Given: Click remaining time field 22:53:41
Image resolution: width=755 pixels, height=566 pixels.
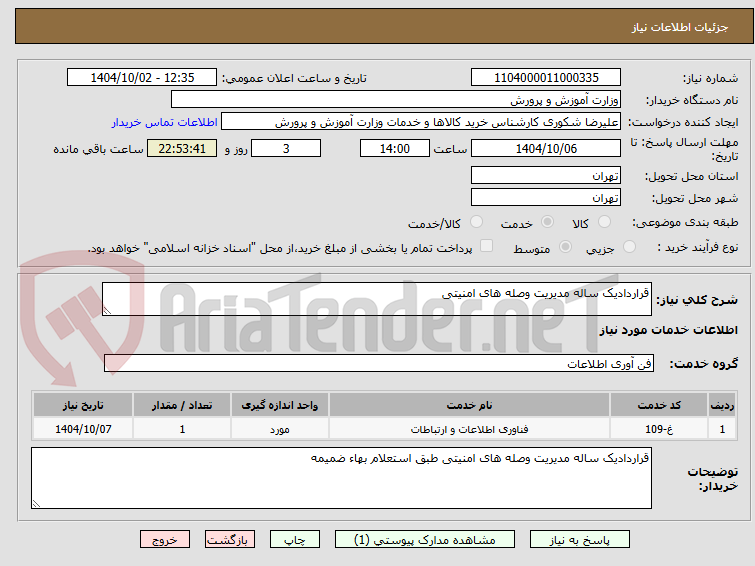Looking at the screenshot, I should click(x=182, y=148).
